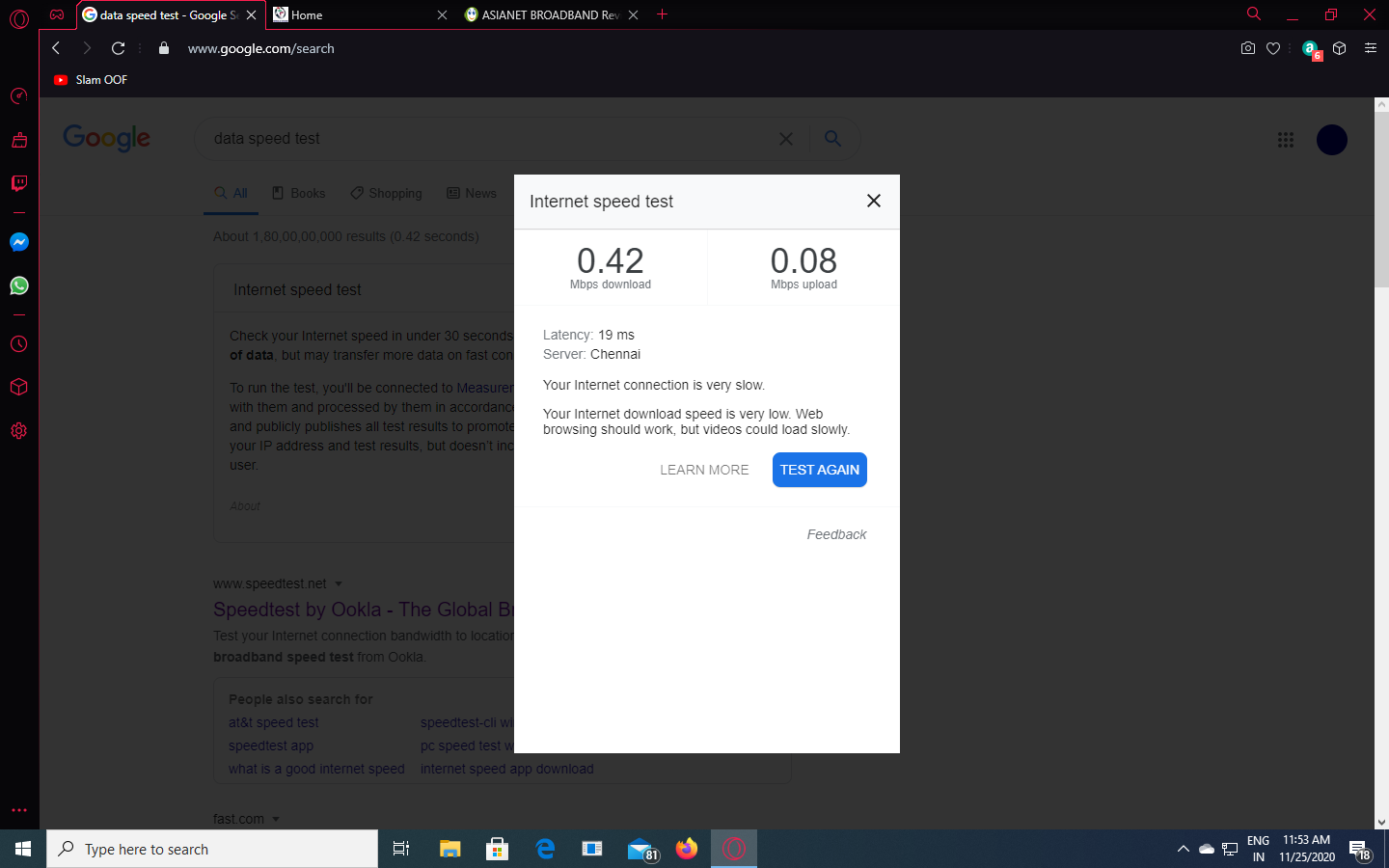Add page to bookmarks with heart icon
Image resolution: width=1389 pixels, height=868 pixels.
[x=1273, y=48]
